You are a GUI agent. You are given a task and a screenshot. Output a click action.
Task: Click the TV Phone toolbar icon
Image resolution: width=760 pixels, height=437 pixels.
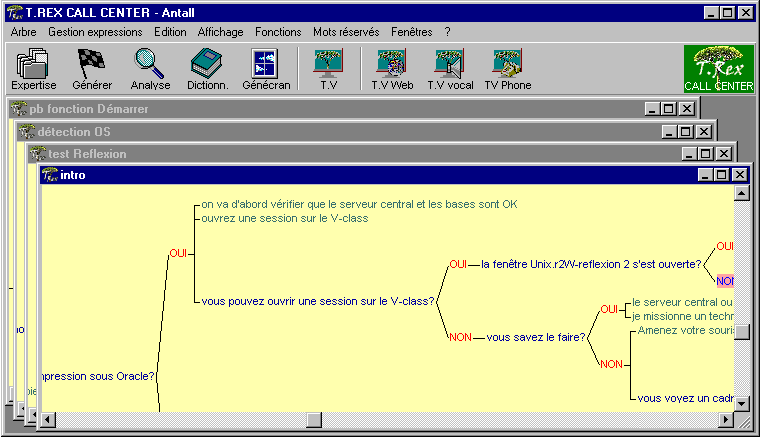[x=508, y=70]
